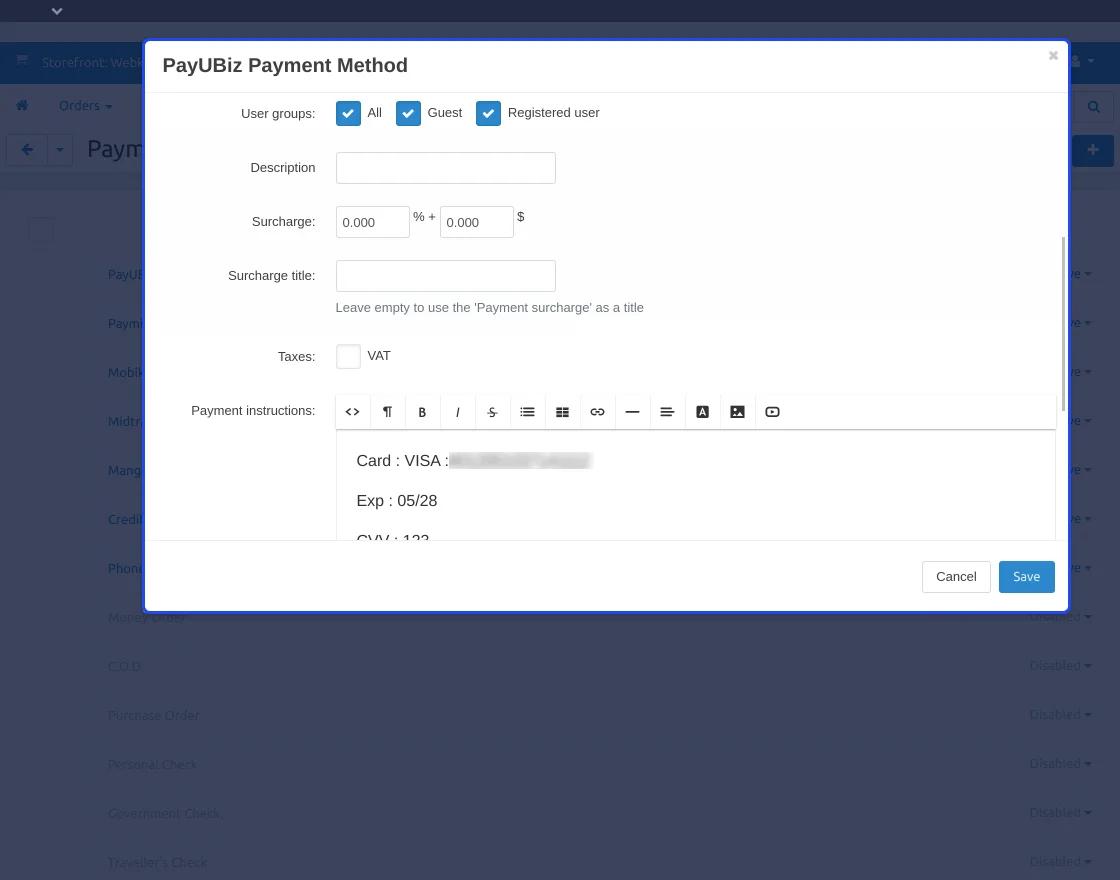The image size is (1120, 880).
Task: Add new payment method plus button
Action: [x=1093, y=150]
